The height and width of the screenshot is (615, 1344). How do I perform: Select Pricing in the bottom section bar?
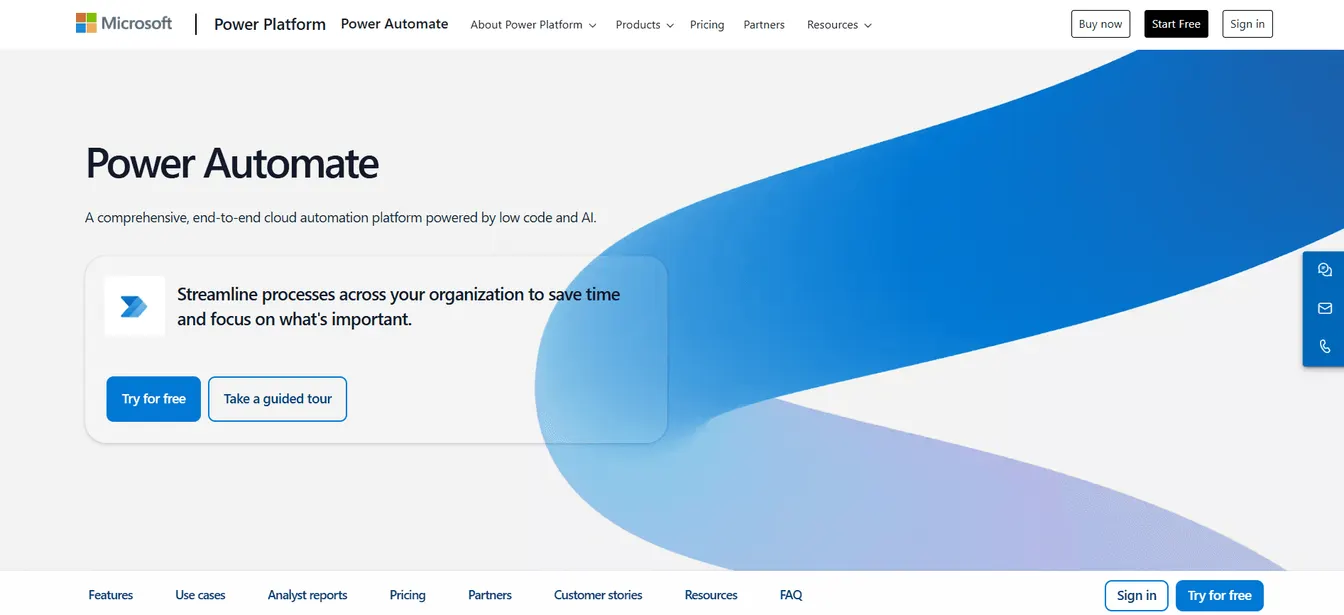pyautogui.click(x=408, y=595)
